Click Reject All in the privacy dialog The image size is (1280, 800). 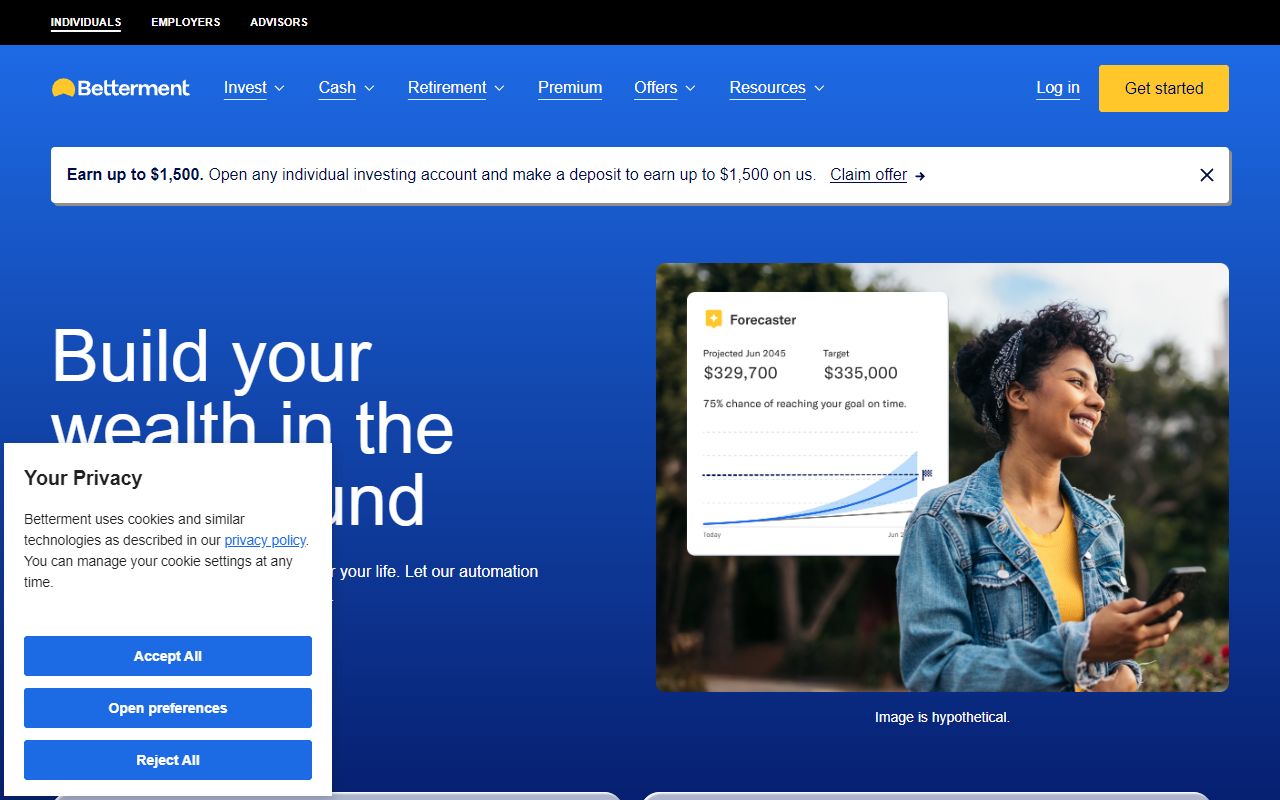pyautogui.click(x=167, y=760)
